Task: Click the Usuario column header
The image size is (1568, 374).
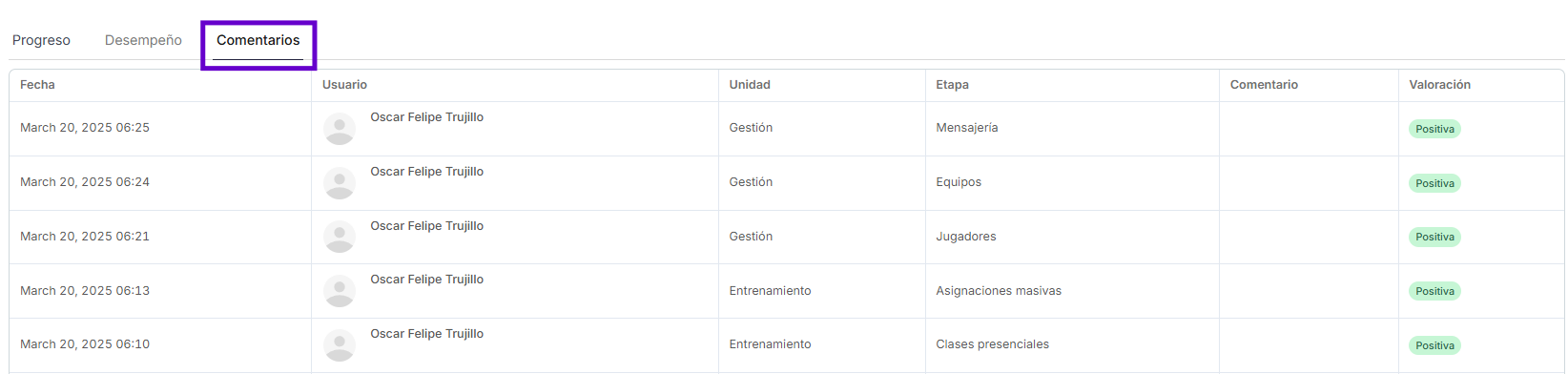Action: click(344, 85)
